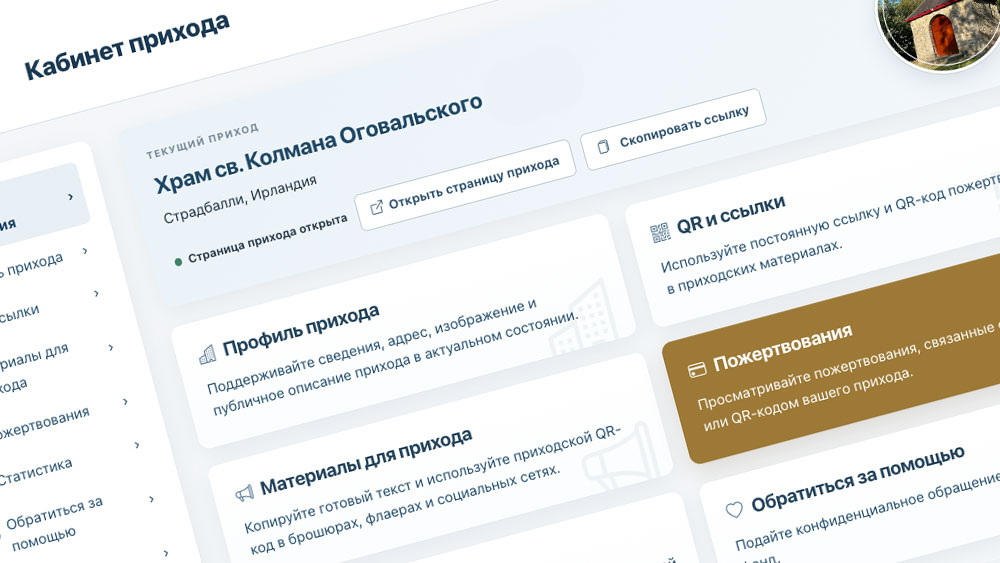Image resolution: width=1000 pixels, height=563 pixels.
Task: Click the QR code icon beside QR и ссылки
Action: pos(660,233)
